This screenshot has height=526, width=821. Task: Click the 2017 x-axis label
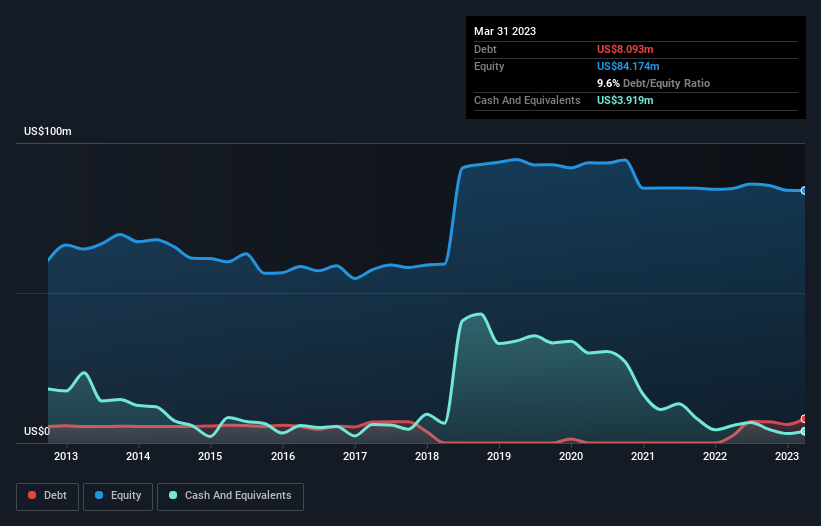coord(355,456)
